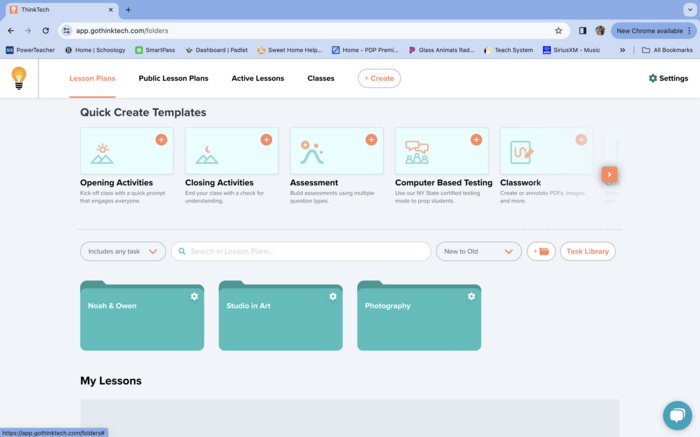Select the Classes tab
Image resolution: width=700 pixels, height=437 pixels.
pos(321,78)
